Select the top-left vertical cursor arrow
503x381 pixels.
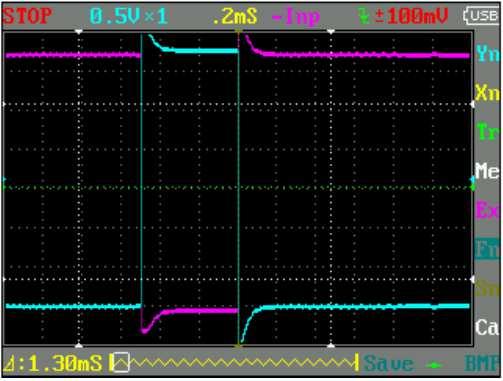click(x=79, y=32)
